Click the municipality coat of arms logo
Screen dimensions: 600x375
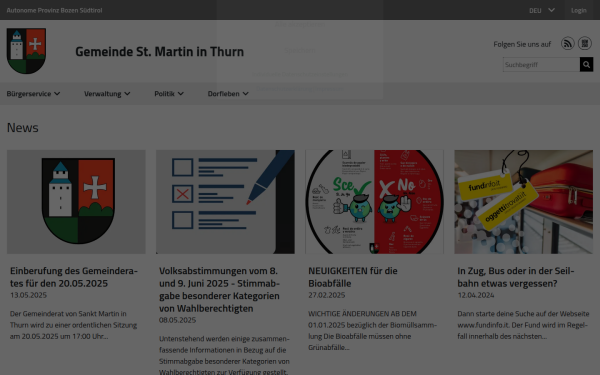[26, 51]
